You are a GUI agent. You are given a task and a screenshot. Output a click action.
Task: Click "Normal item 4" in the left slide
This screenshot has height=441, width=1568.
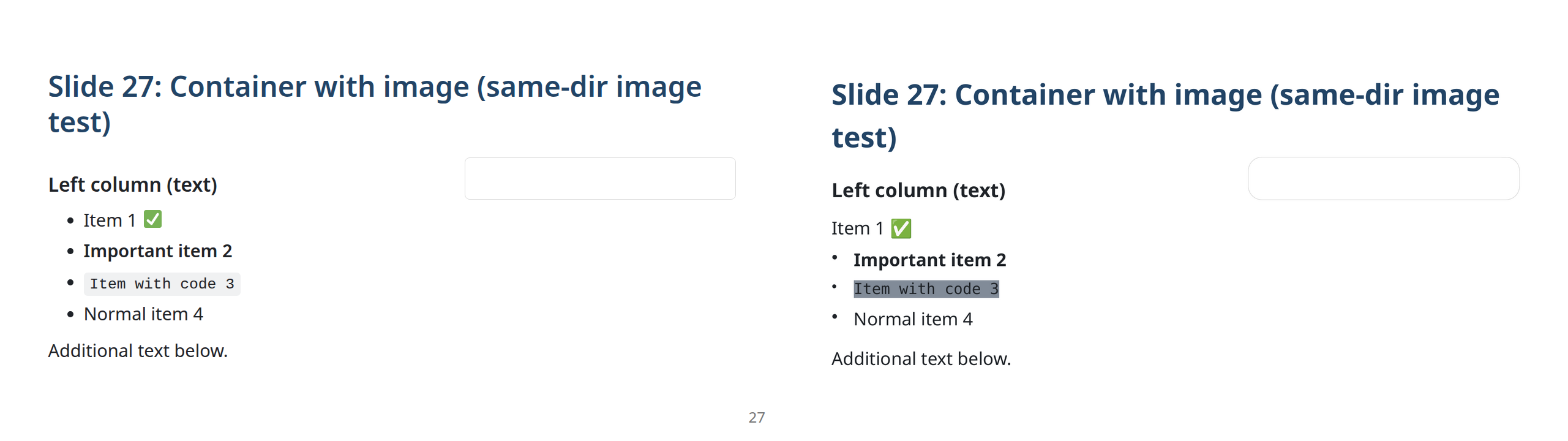(143, 314)
